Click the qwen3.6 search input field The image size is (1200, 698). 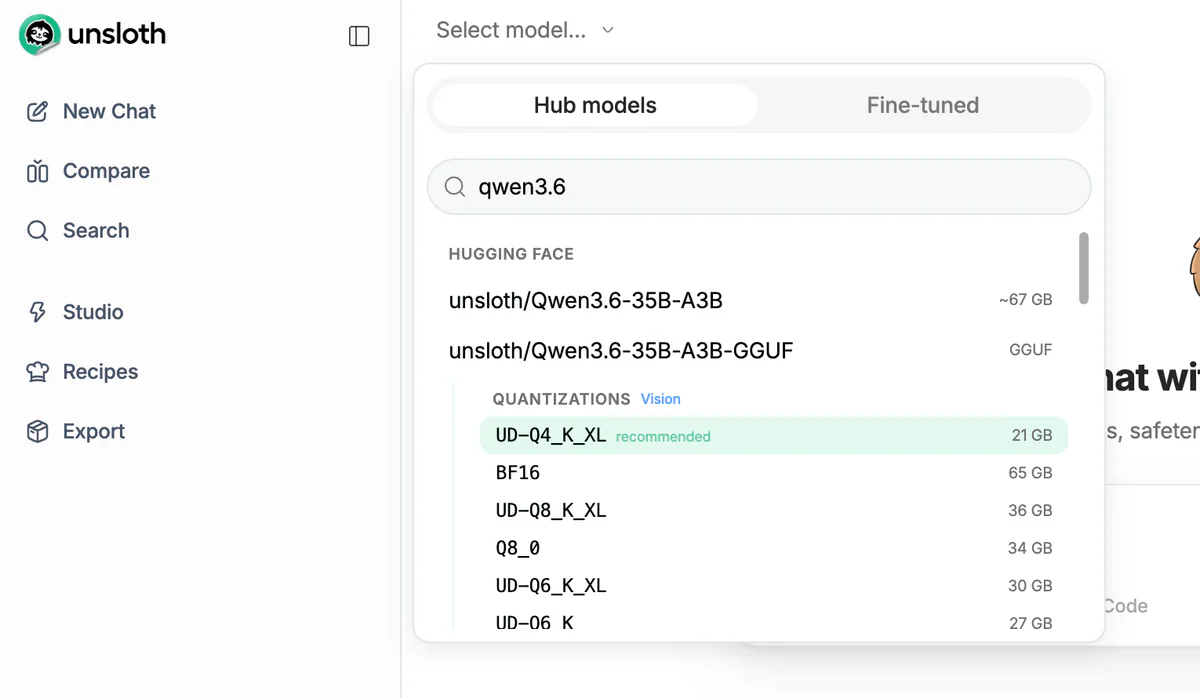(758, 186)
